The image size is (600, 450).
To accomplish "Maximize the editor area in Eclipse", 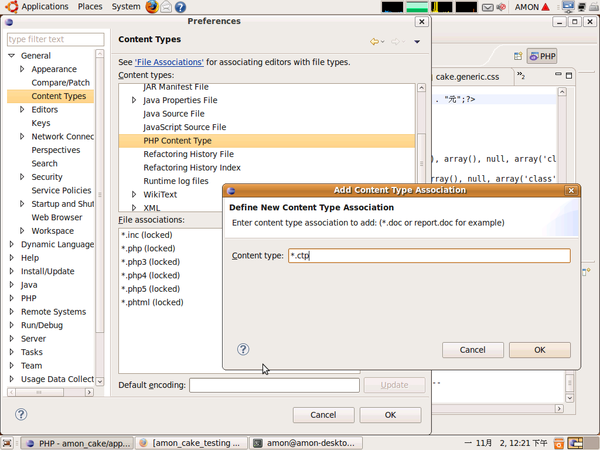I will [x=569, y=75].
